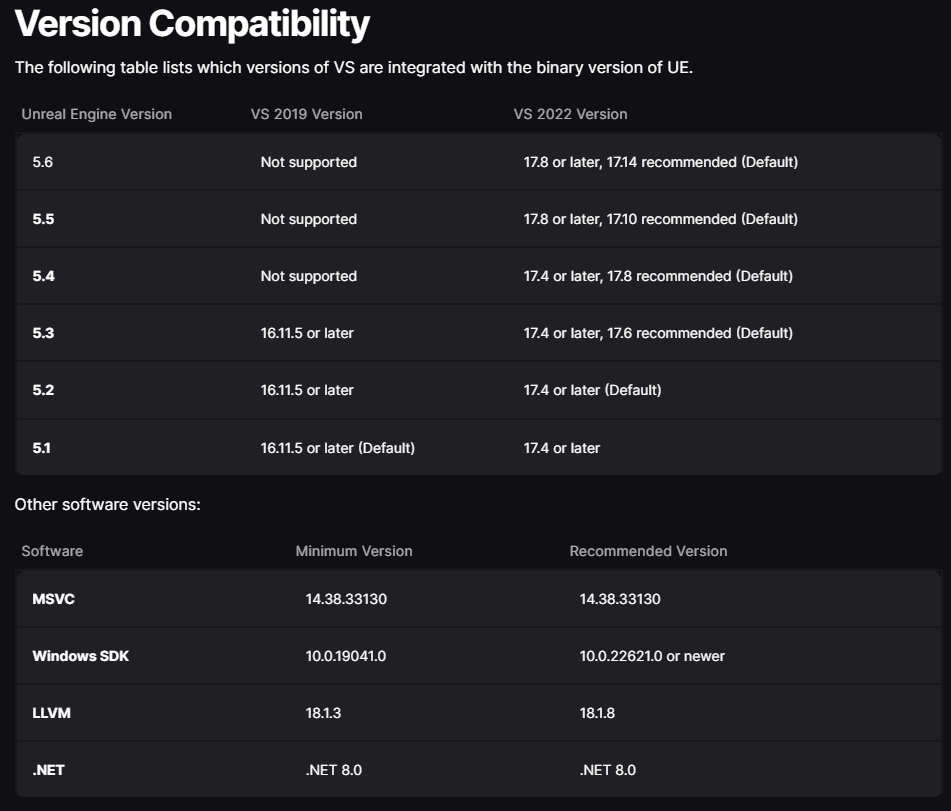
Task: Select the LLVM row label
Action: coord(52,713)
